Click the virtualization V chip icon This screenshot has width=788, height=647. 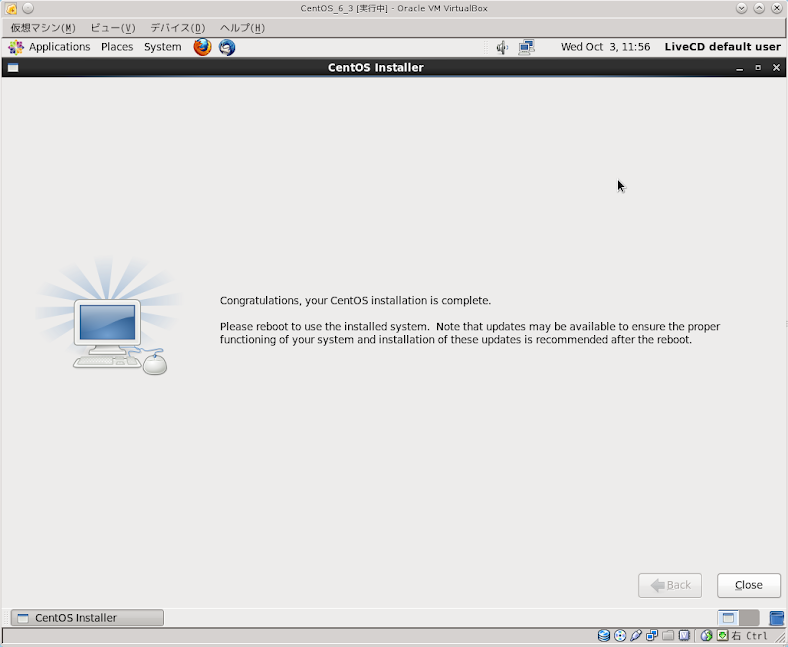(x=684, y=636)
